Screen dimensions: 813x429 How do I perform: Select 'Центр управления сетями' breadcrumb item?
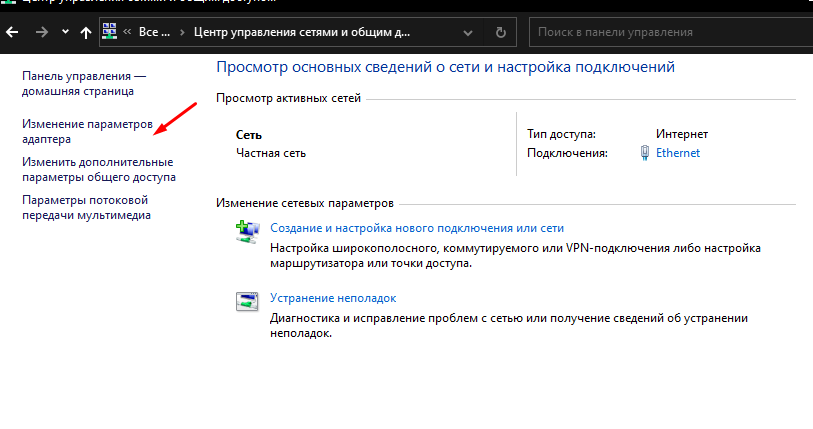(x=298, y=32)
